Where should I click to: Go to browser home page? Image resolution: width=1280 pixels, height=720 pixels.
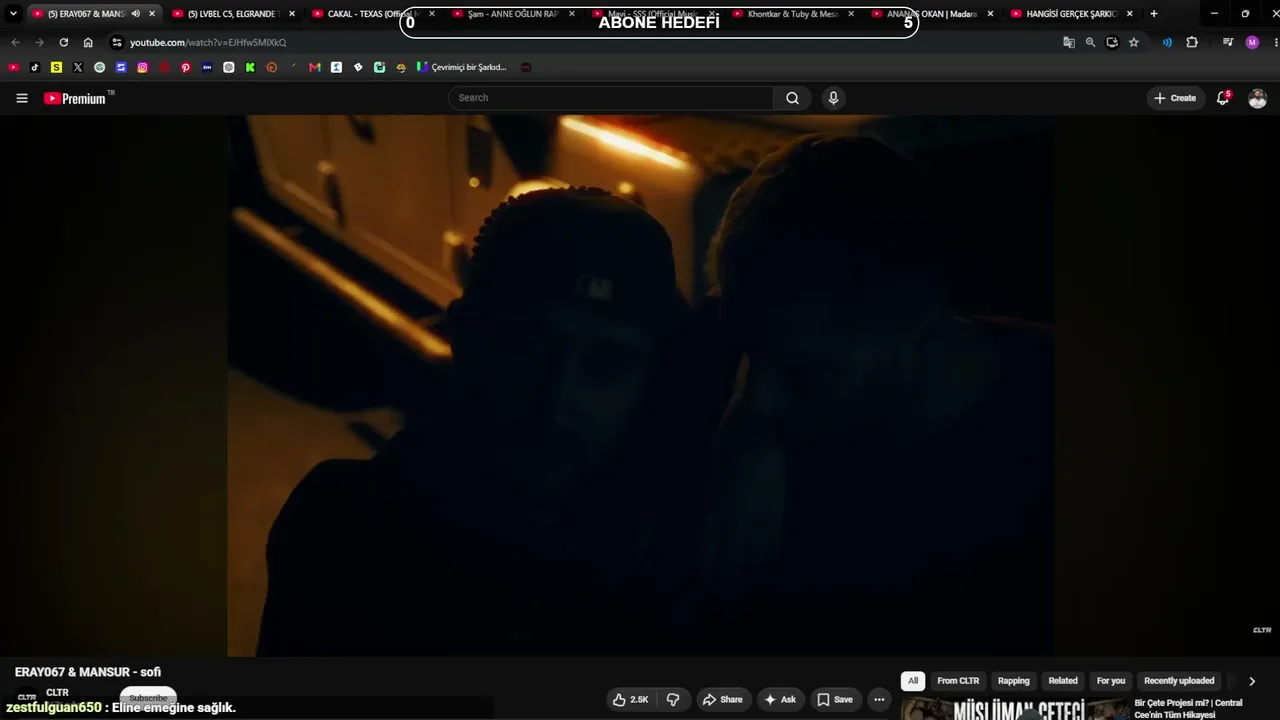88,42
